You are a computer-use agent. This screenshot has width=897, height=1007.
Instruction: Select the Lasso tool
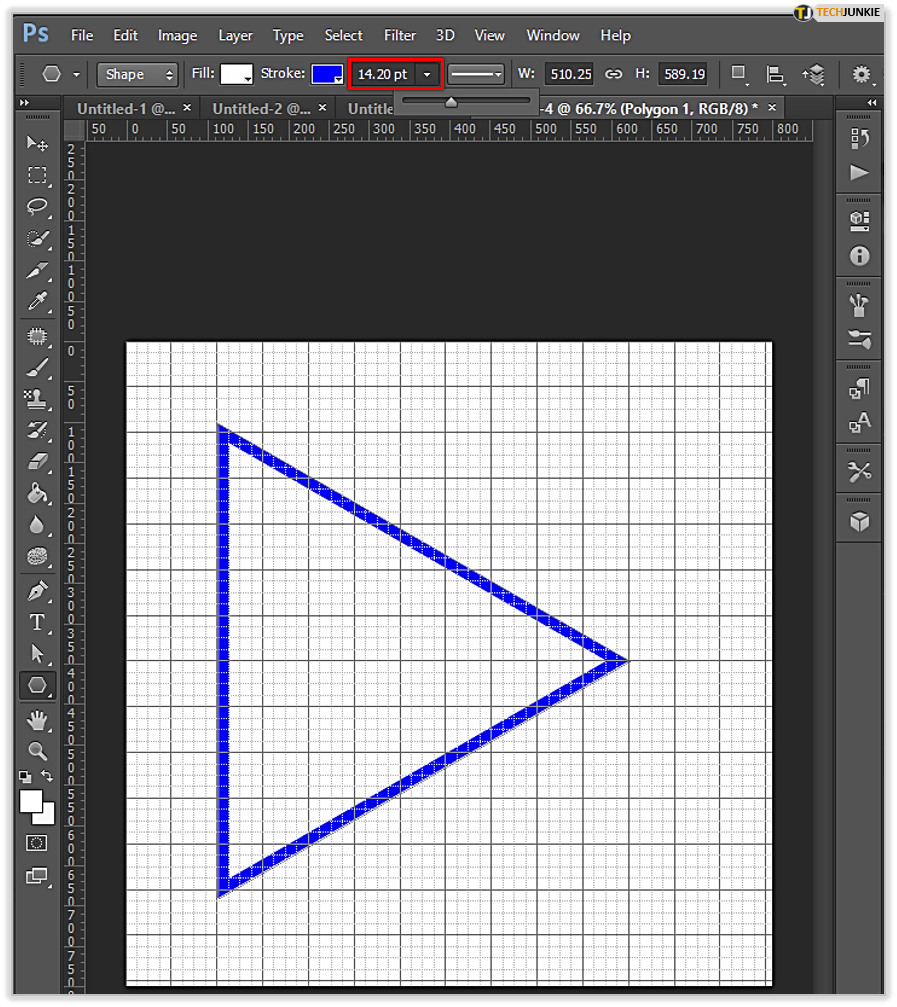coord(37,207)
